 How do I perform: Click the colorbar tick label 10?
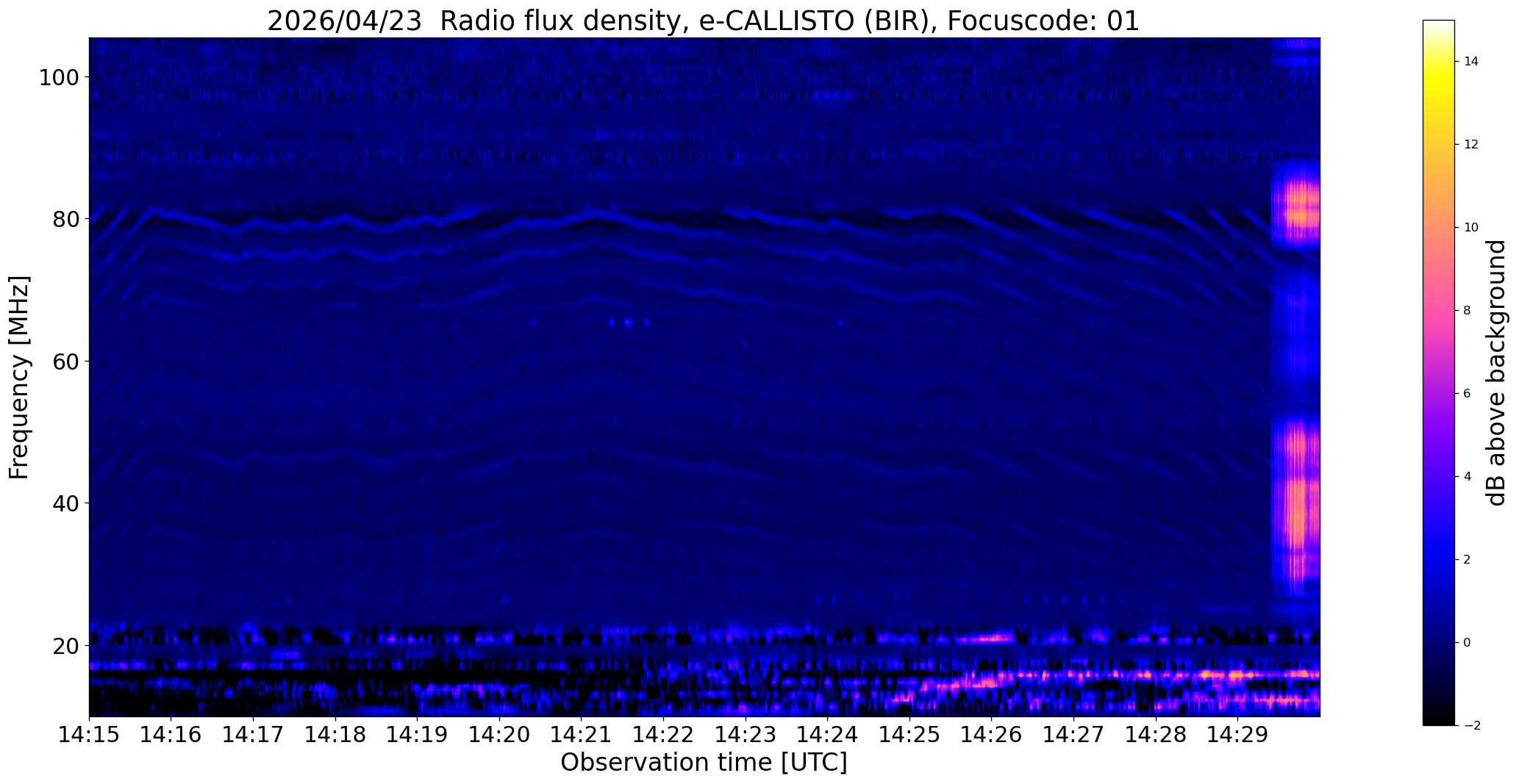click(1471, 227)
